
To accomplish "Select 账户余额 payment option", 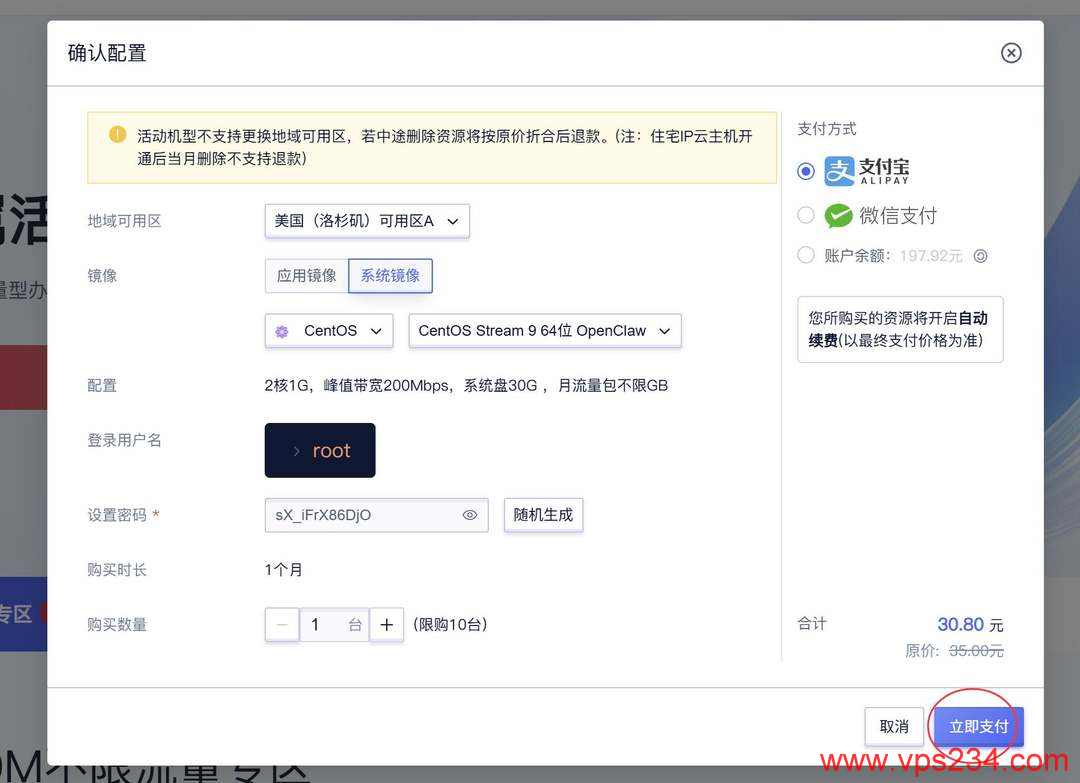I will click(805, 256).
